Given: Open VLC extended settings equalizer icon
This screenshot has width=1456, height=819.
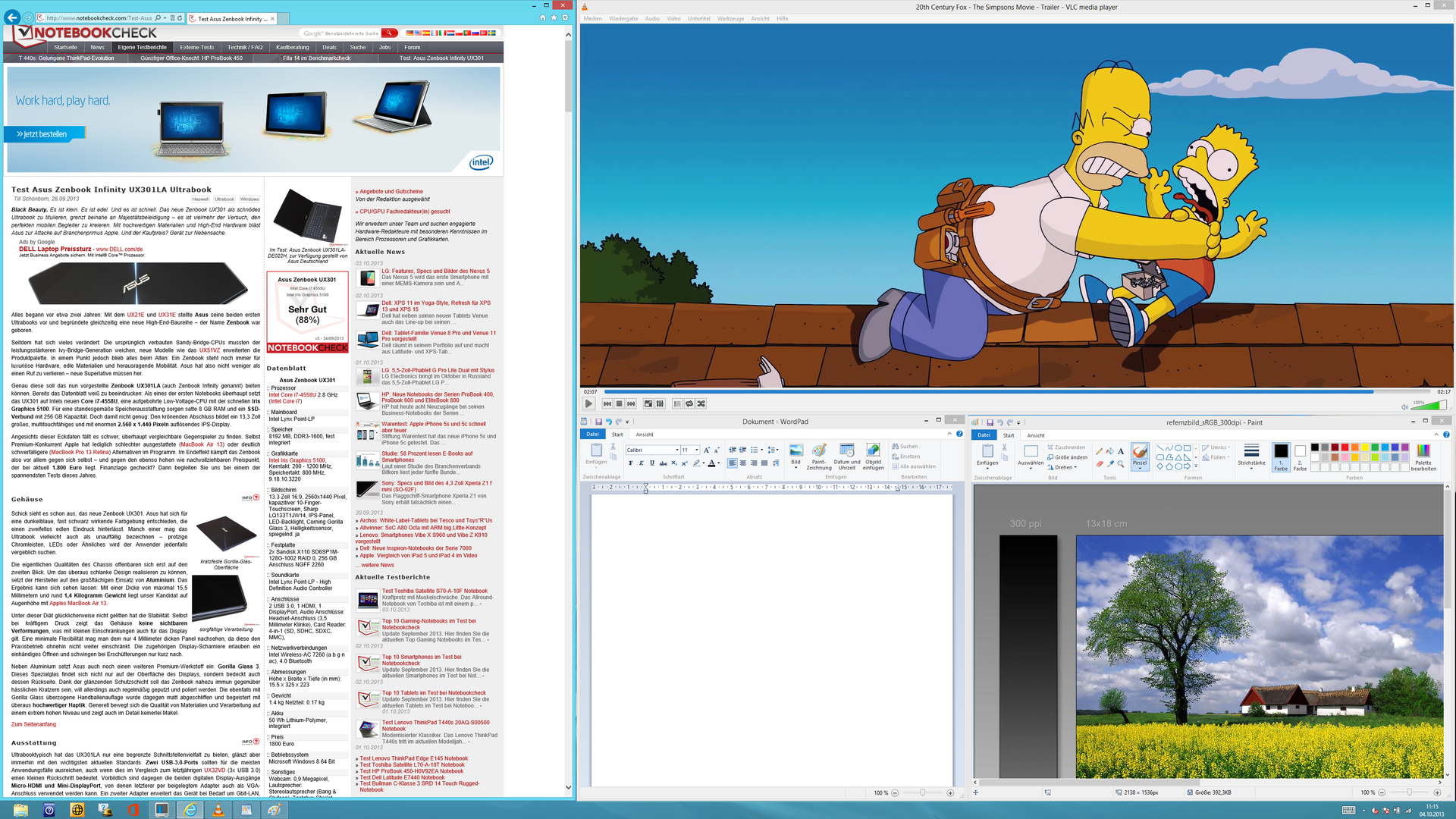Looking at the screenshot, I should tap(660, 404).
